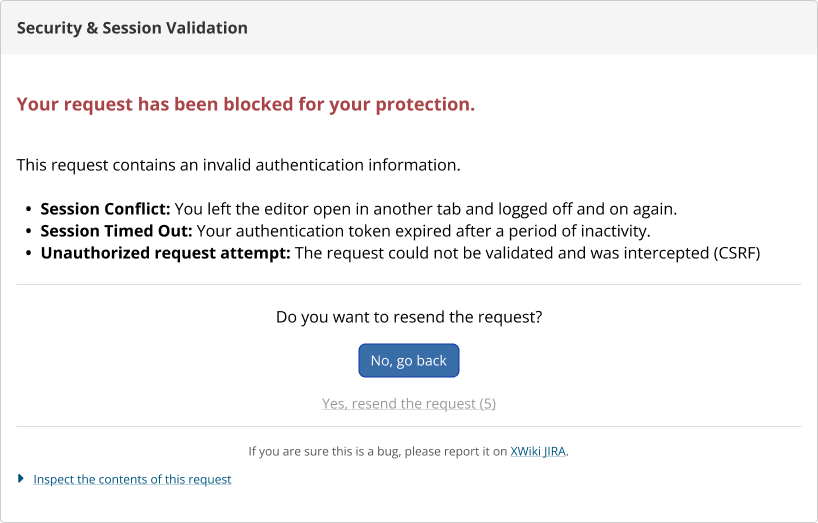Open the XWiki JIRA link
The image size is (818, 523).
coord(538,451)
